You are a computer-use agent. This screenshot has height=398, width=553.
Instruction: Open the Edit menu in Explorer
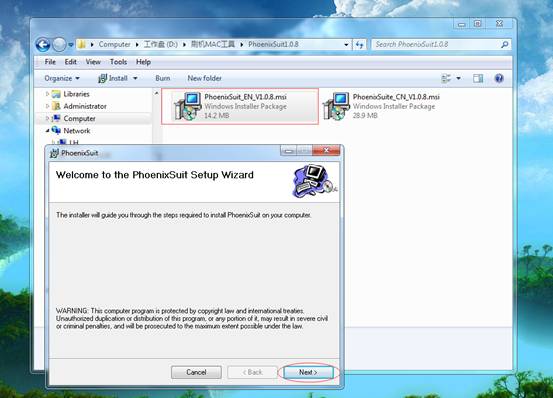71,62
